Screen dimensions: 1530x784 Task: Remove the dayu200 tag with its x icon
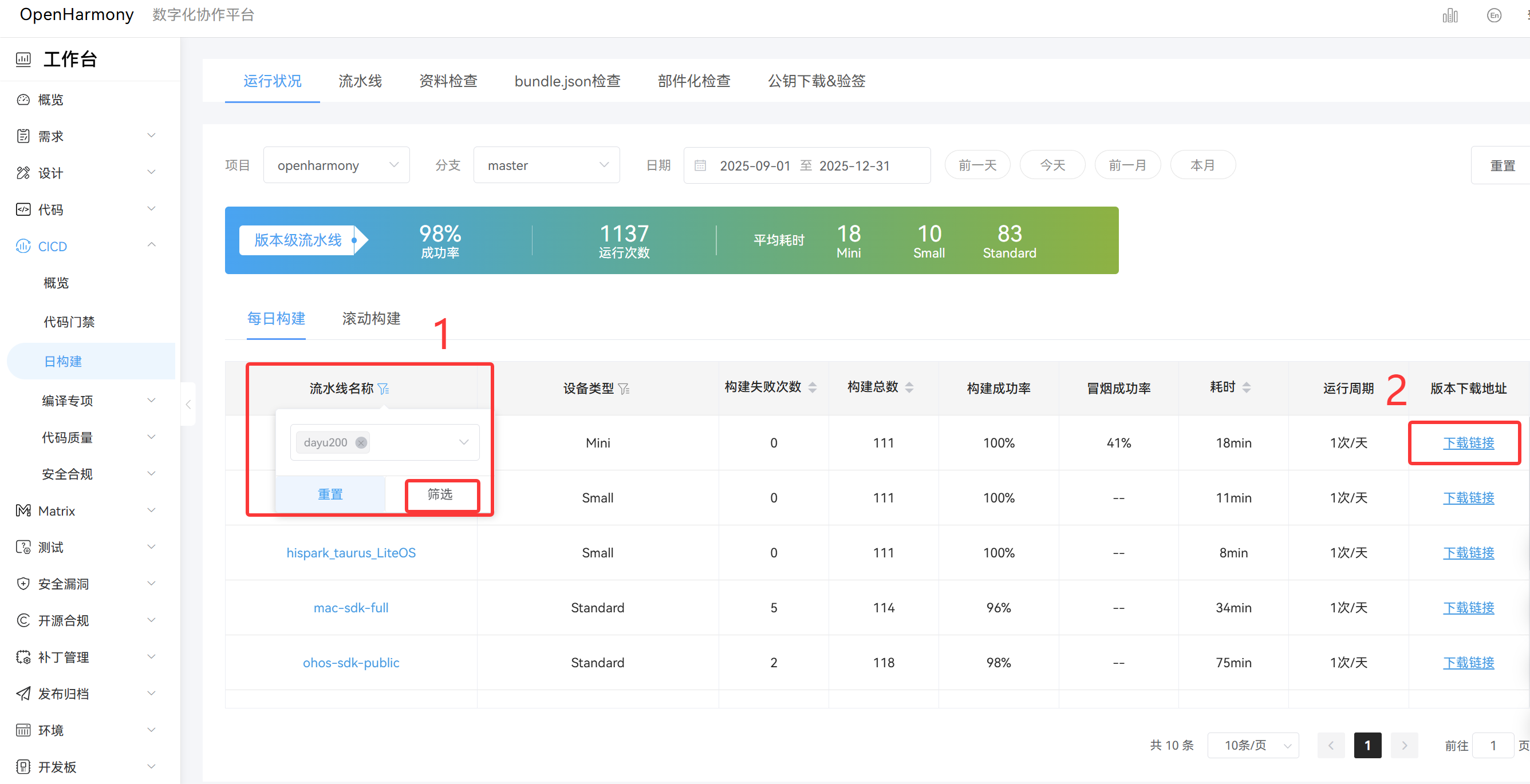point(361,443)
